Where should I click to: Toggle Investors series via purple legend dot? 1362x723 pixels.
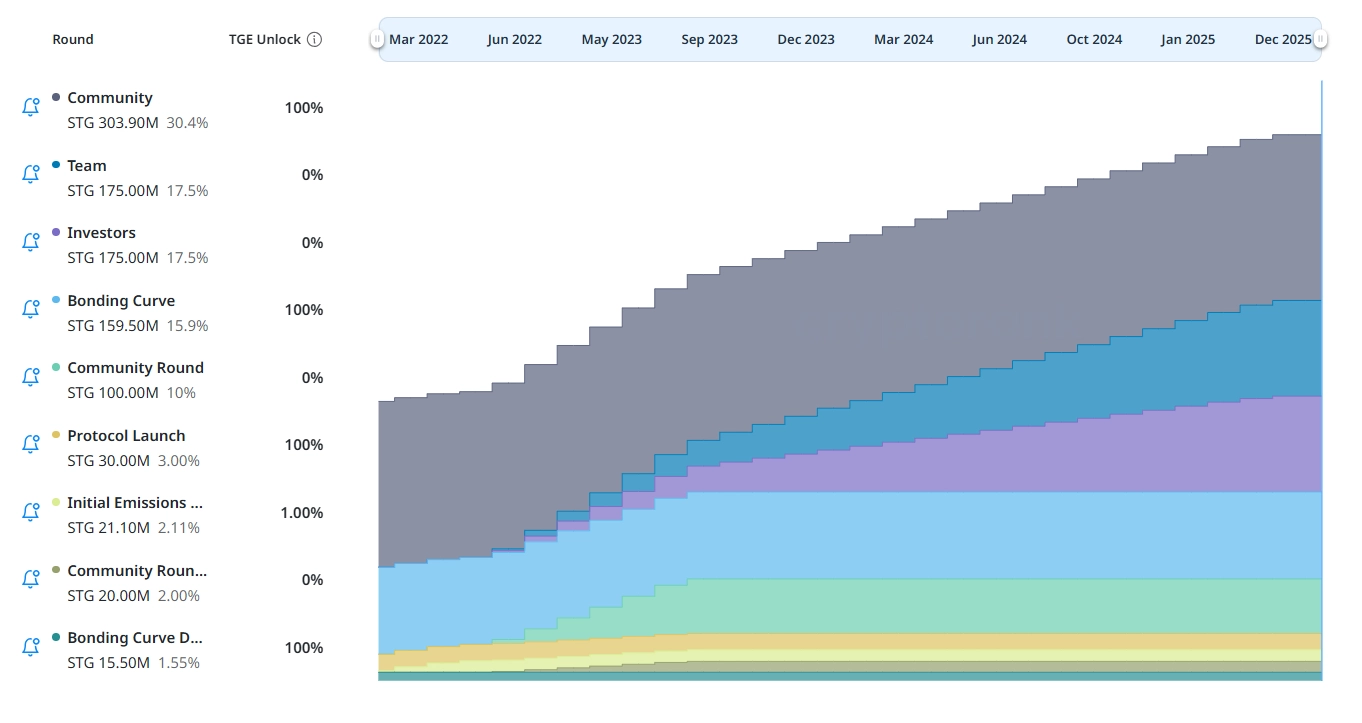(x=56, y=233)
